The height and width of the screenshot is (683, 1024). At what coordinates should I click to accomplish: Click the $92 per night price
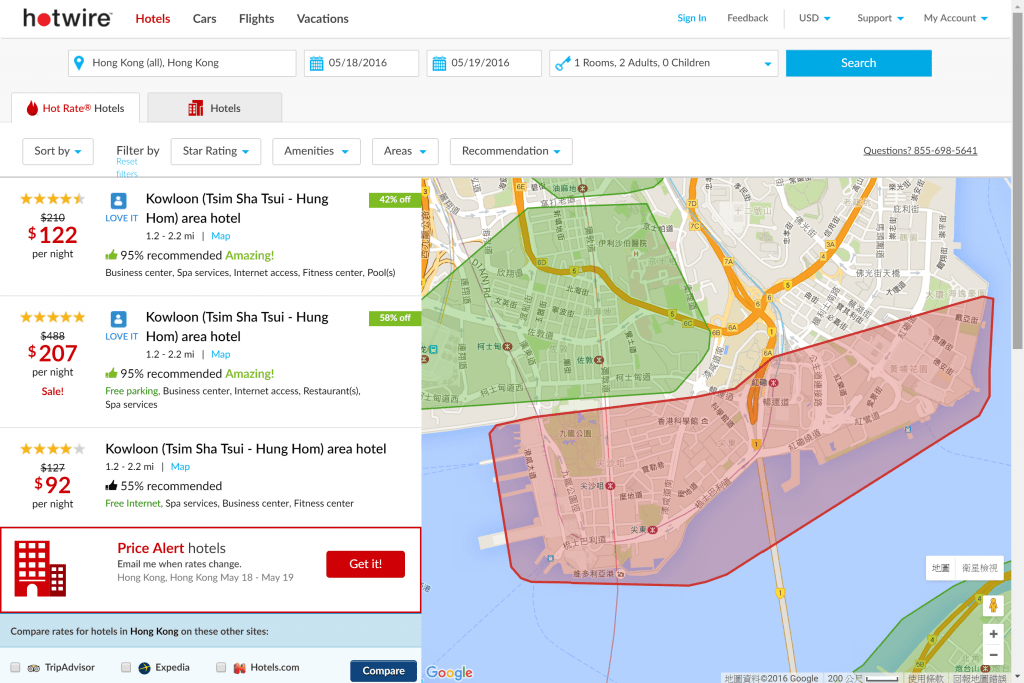click(x=52, y=484)
